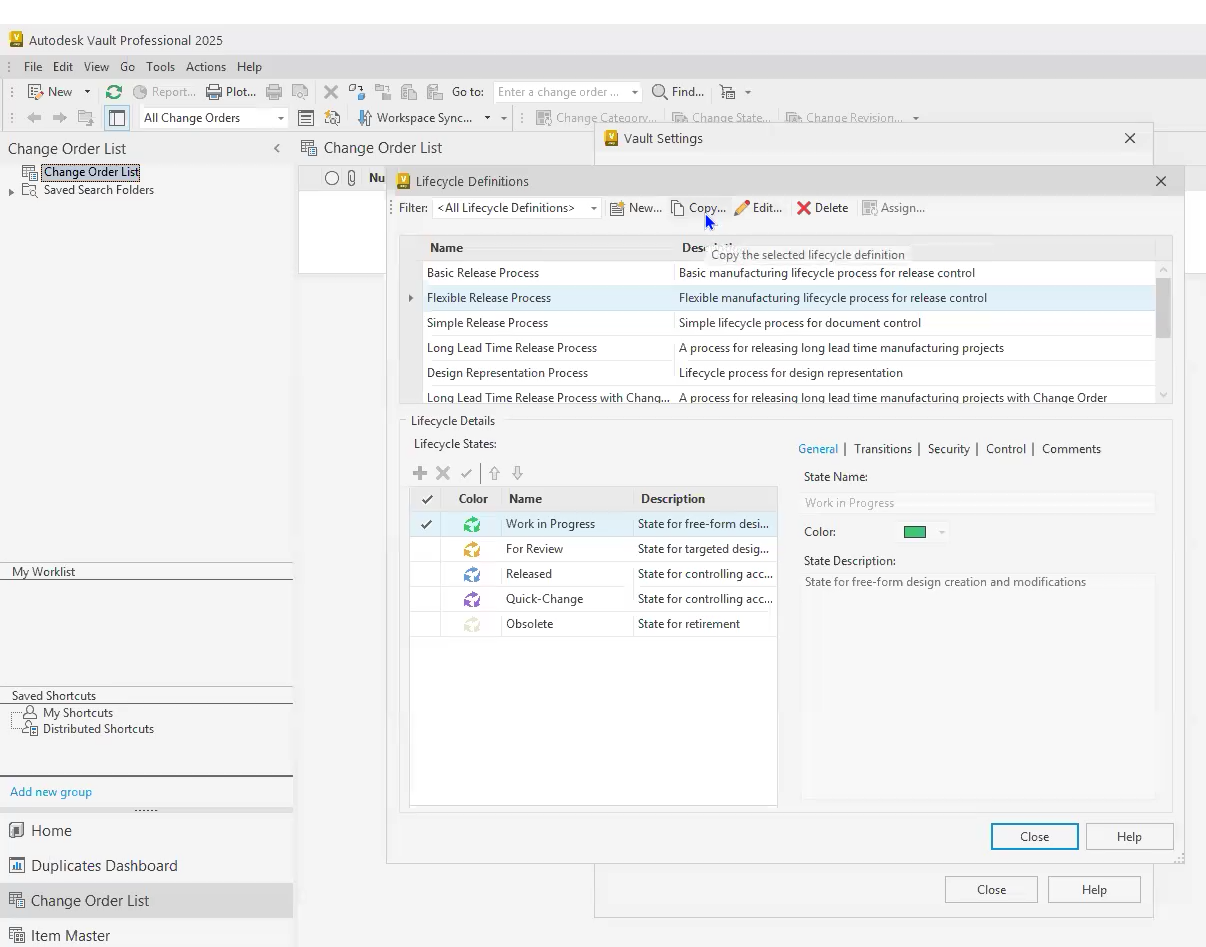Switch to the Comments tab
Viewport: 1206px width, 947px height.
[x=1071, y=449]
